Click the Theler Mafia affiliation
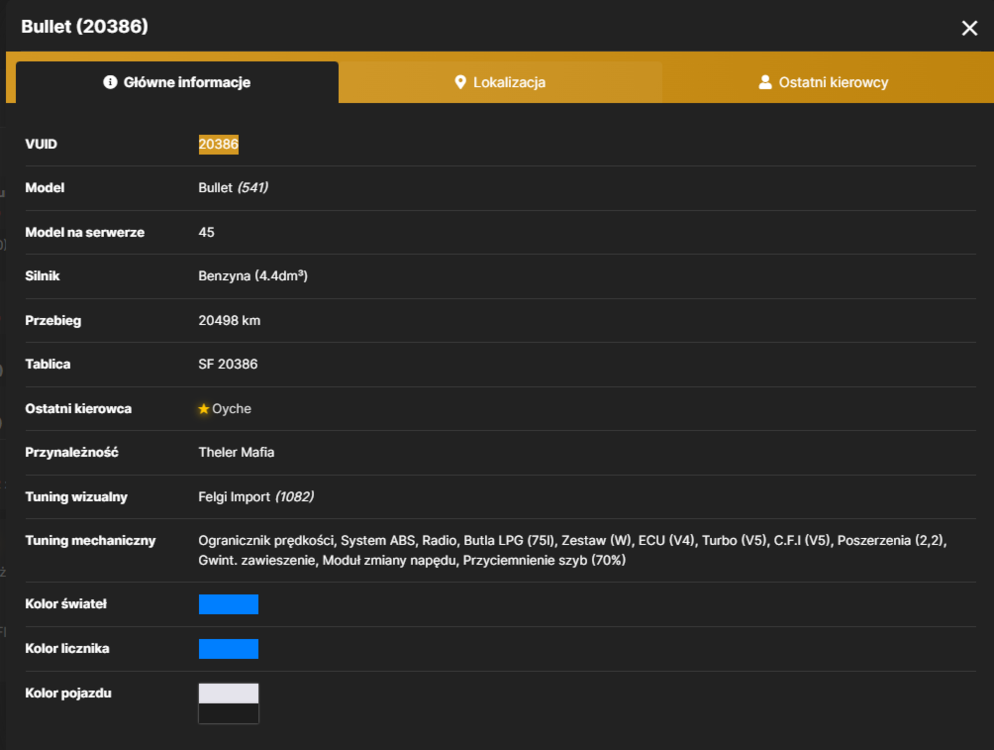 click(236, 453)
